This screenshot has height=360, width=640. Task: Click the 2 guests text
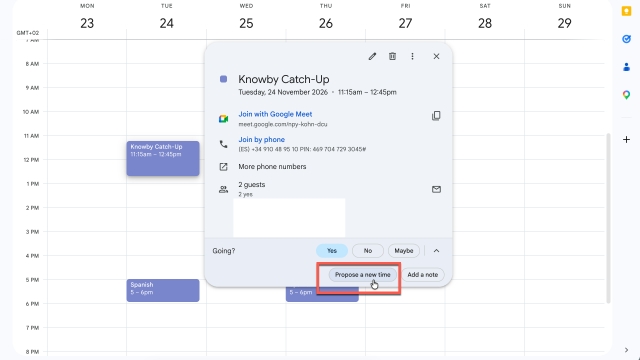[251, 184]
